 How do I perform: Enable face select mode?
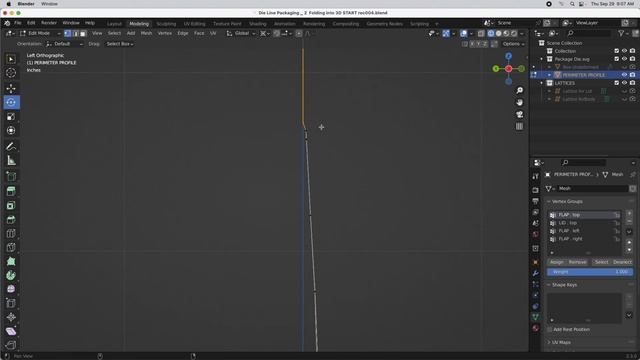coord(83,33)
